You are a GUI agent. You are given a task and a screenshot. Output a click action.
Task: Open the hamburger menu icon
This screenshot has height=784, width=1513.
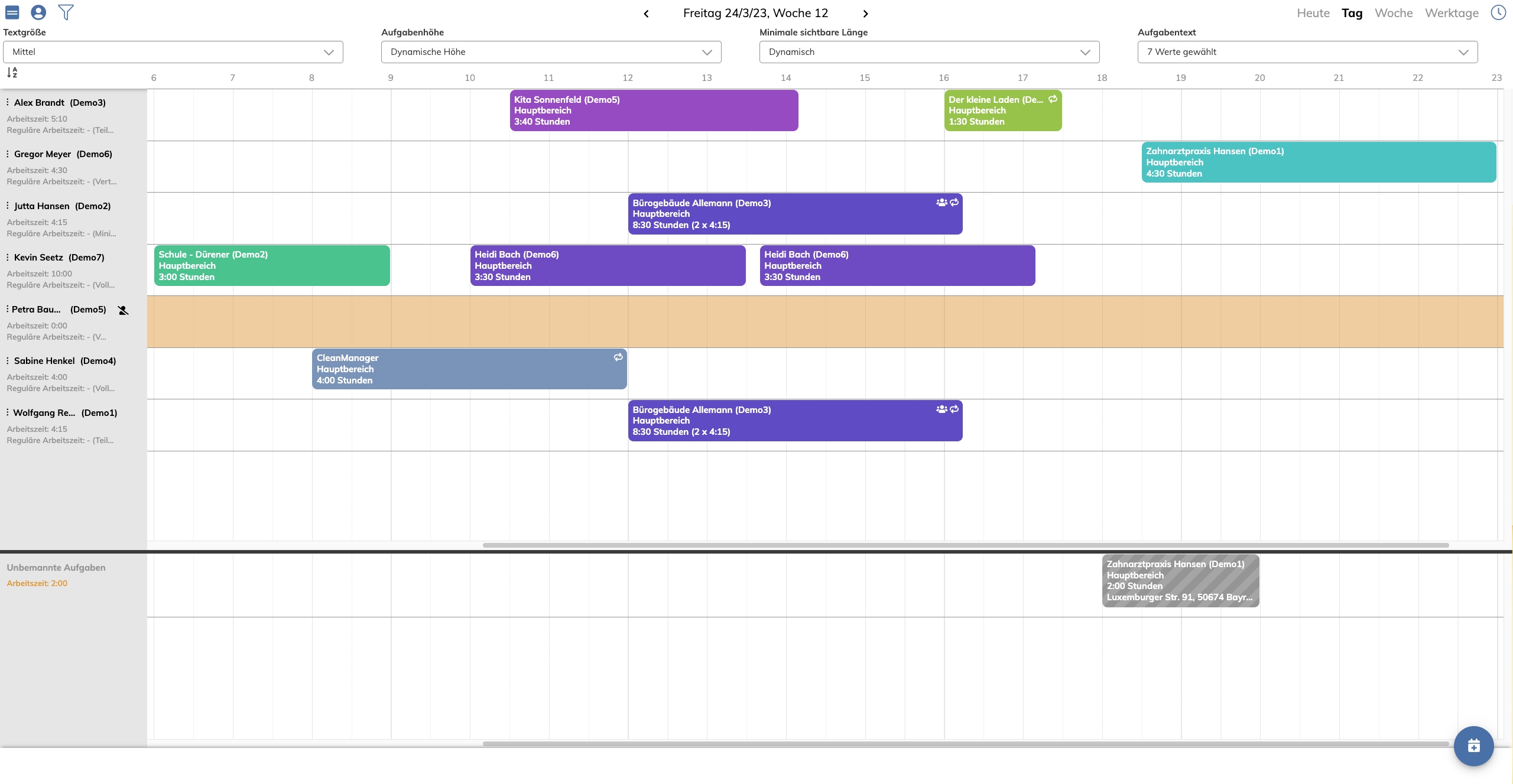click(x=12, y=12)
